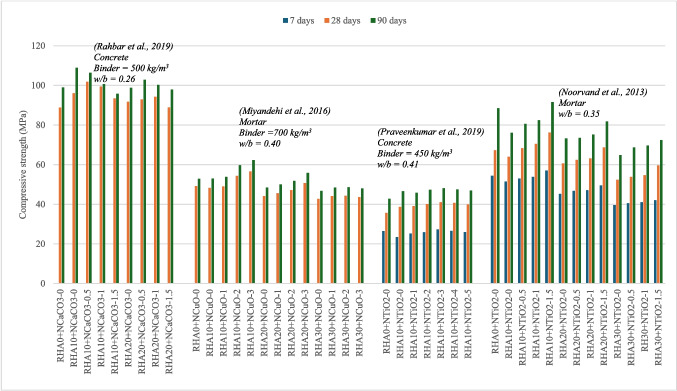
Task: Select the '(Praveenkumar et al., 2019)' citation text
Action: point(430,132)
